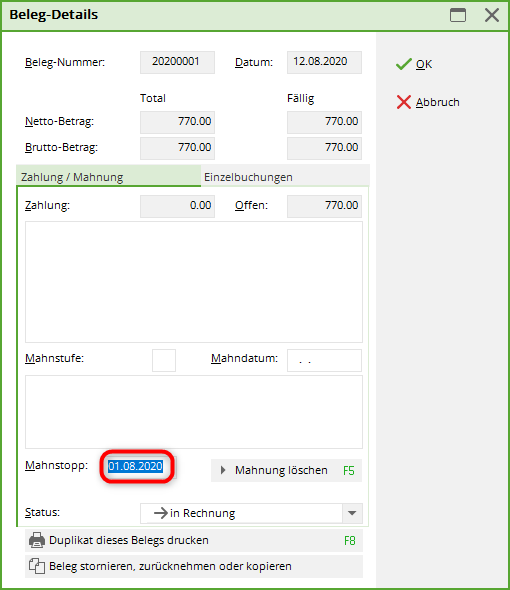The height and width of the screenshot is (590, 510).
Task: Select the 'in Rechnung' status combo box
Action: [x=251, y=513]
